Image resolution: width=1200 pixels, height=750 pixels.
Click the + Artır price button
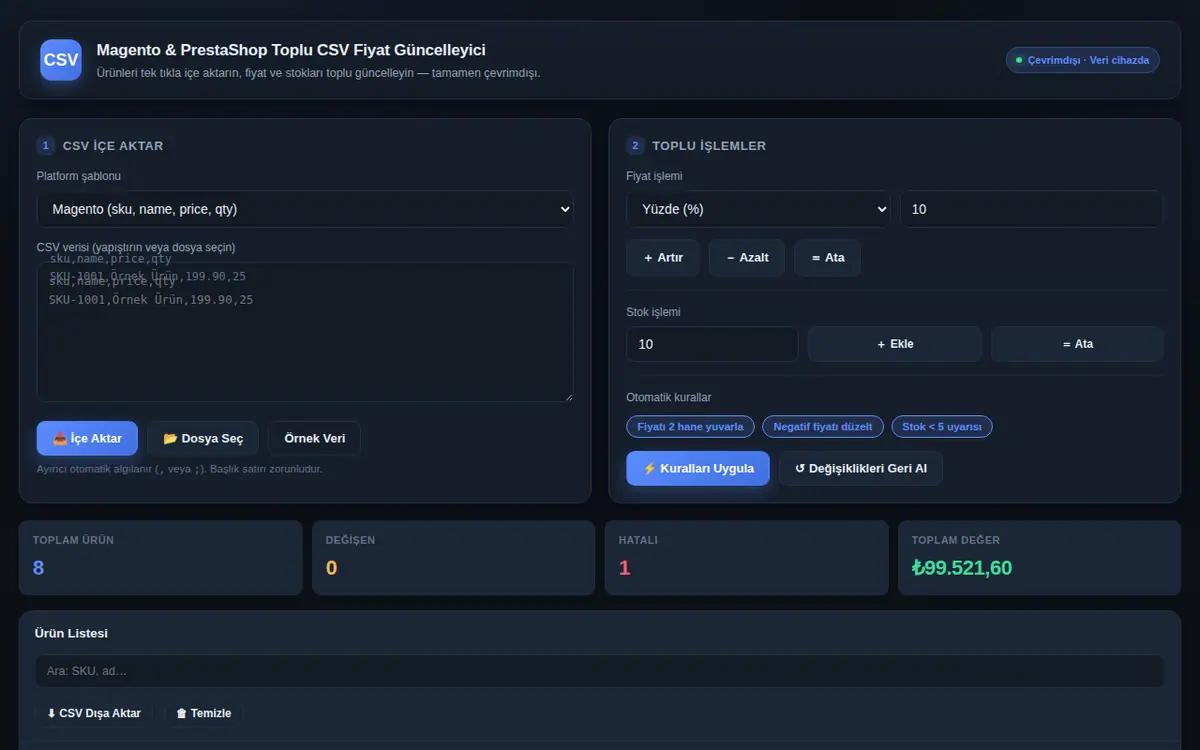(663, 258)
